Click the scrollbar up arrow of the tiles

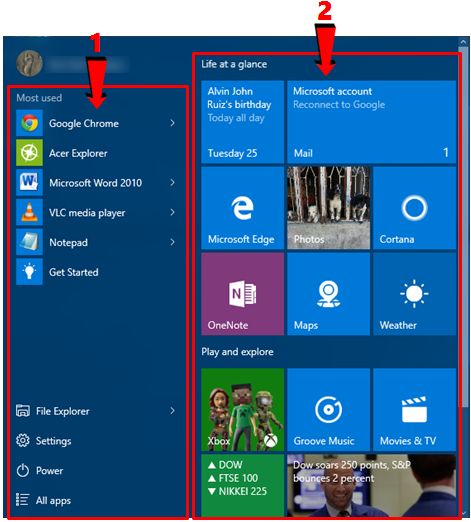tap(463, 42)
